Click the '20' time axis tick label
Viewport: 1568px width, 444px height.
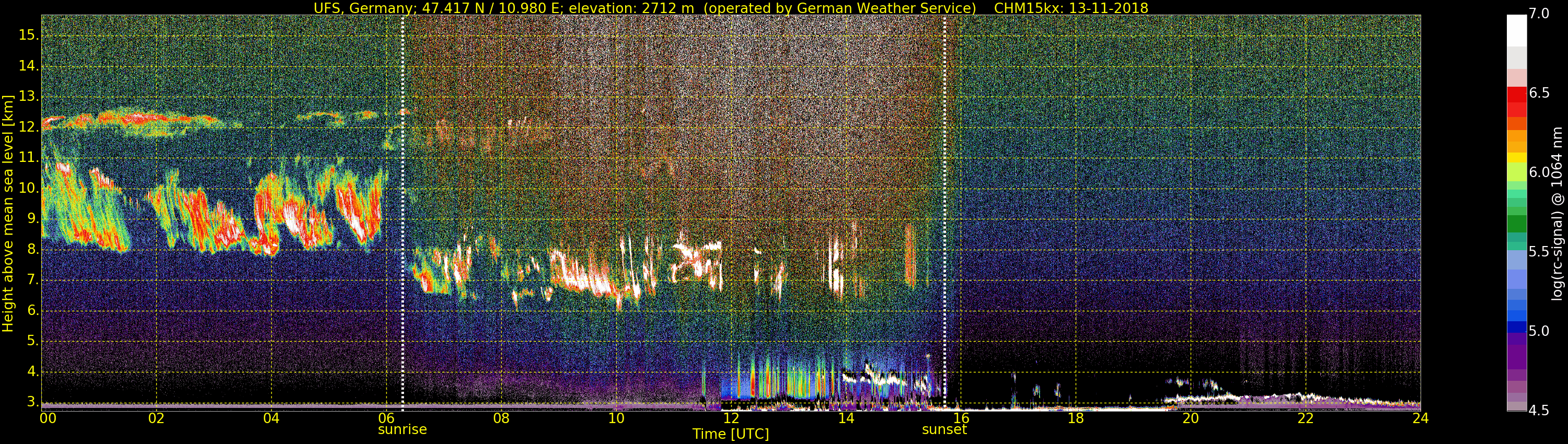pos(1191,418)
